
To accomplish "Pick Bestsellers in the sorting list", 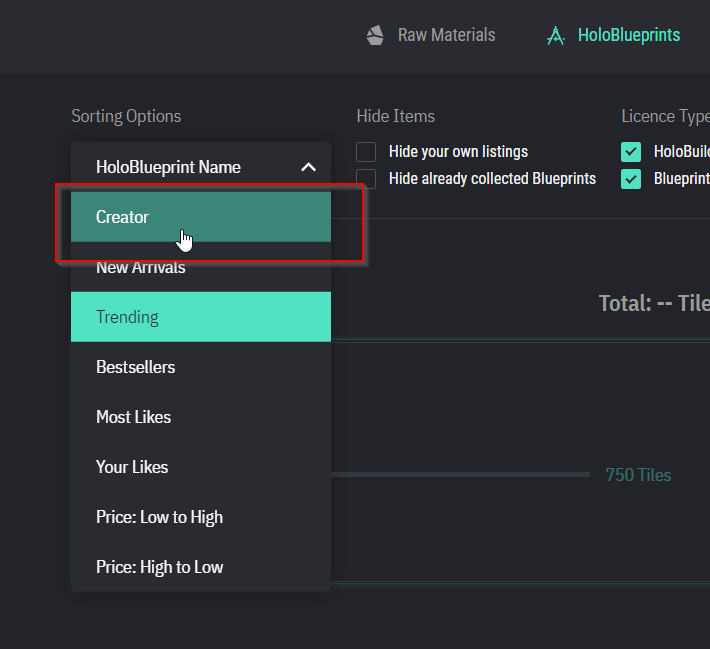I will (x=135, y=367).
